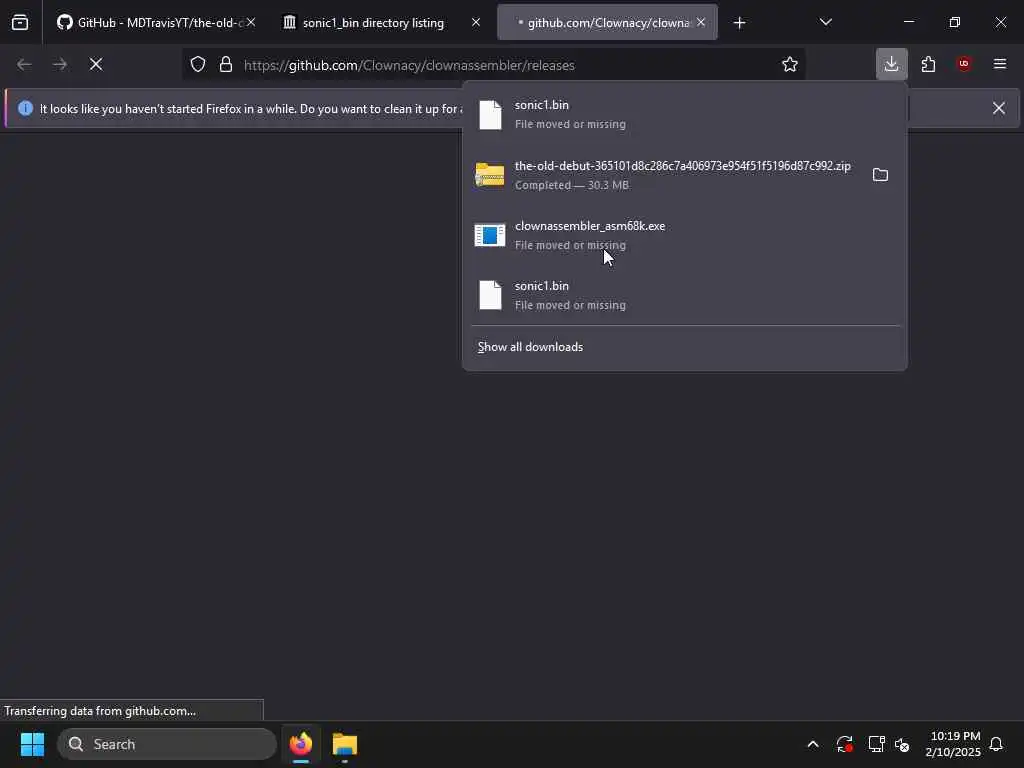Show hidden system tray icons
Viewport: 1024px width, 768px height.
(813, 744)
